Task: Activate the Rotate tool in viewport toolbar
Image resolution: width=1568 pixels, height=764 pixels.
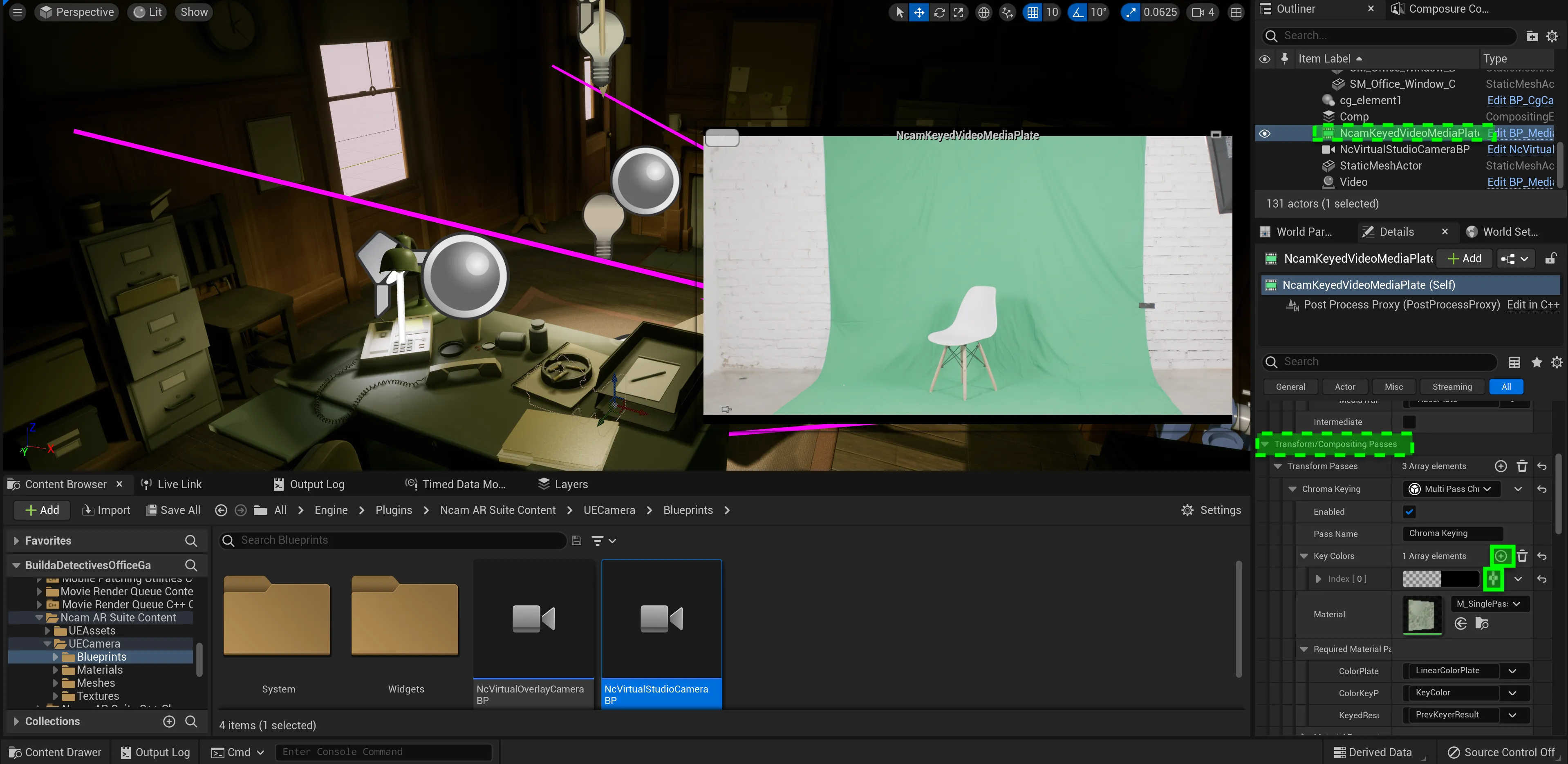Action: [939, 12]
